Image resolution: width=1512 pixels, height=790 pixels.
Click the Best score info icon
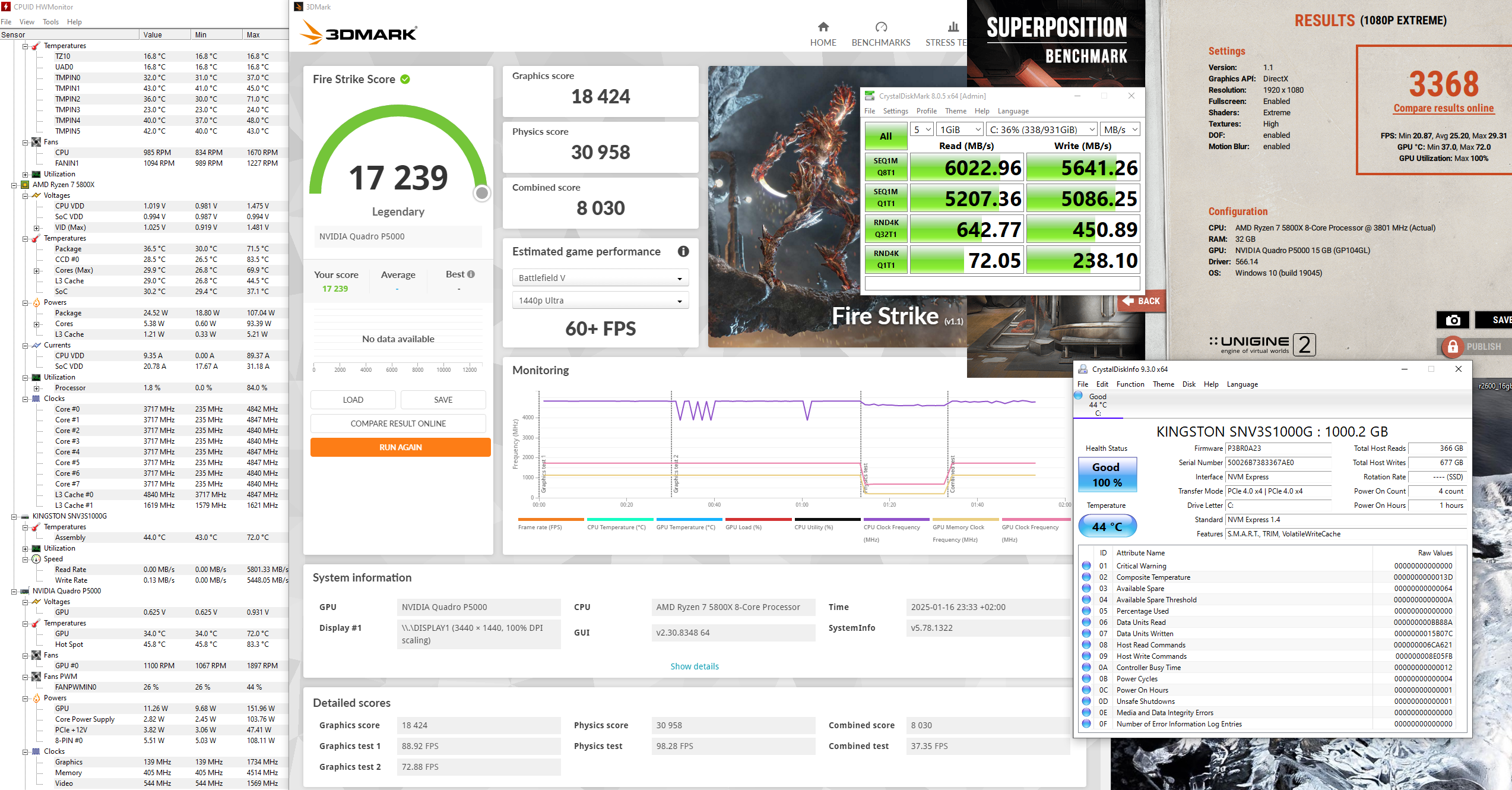[471, 274]
